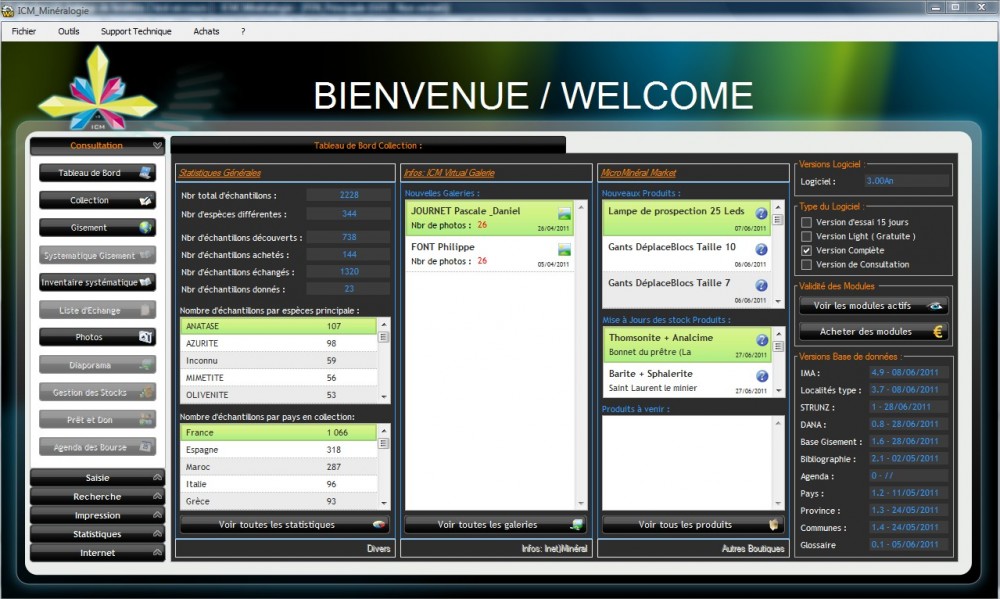The width and height of the screenshot is (1000, 599).
Task: Open the Fichier menu
Action: point(24,31)
